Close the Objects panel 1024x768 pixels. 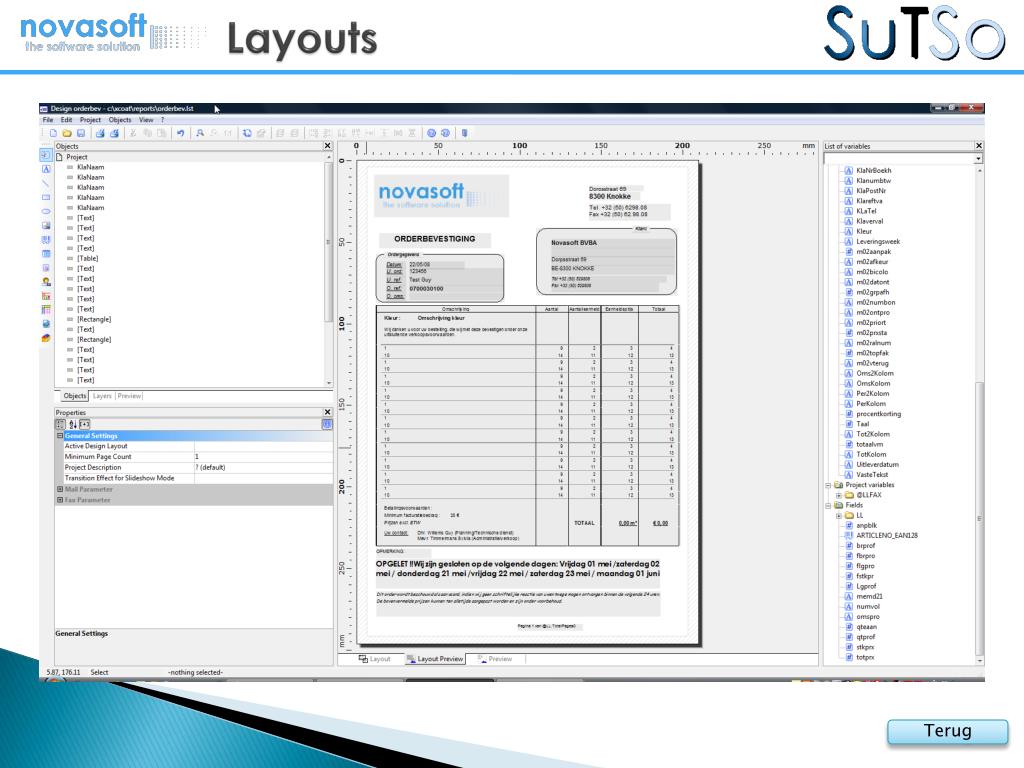click(x=328, y=146)
